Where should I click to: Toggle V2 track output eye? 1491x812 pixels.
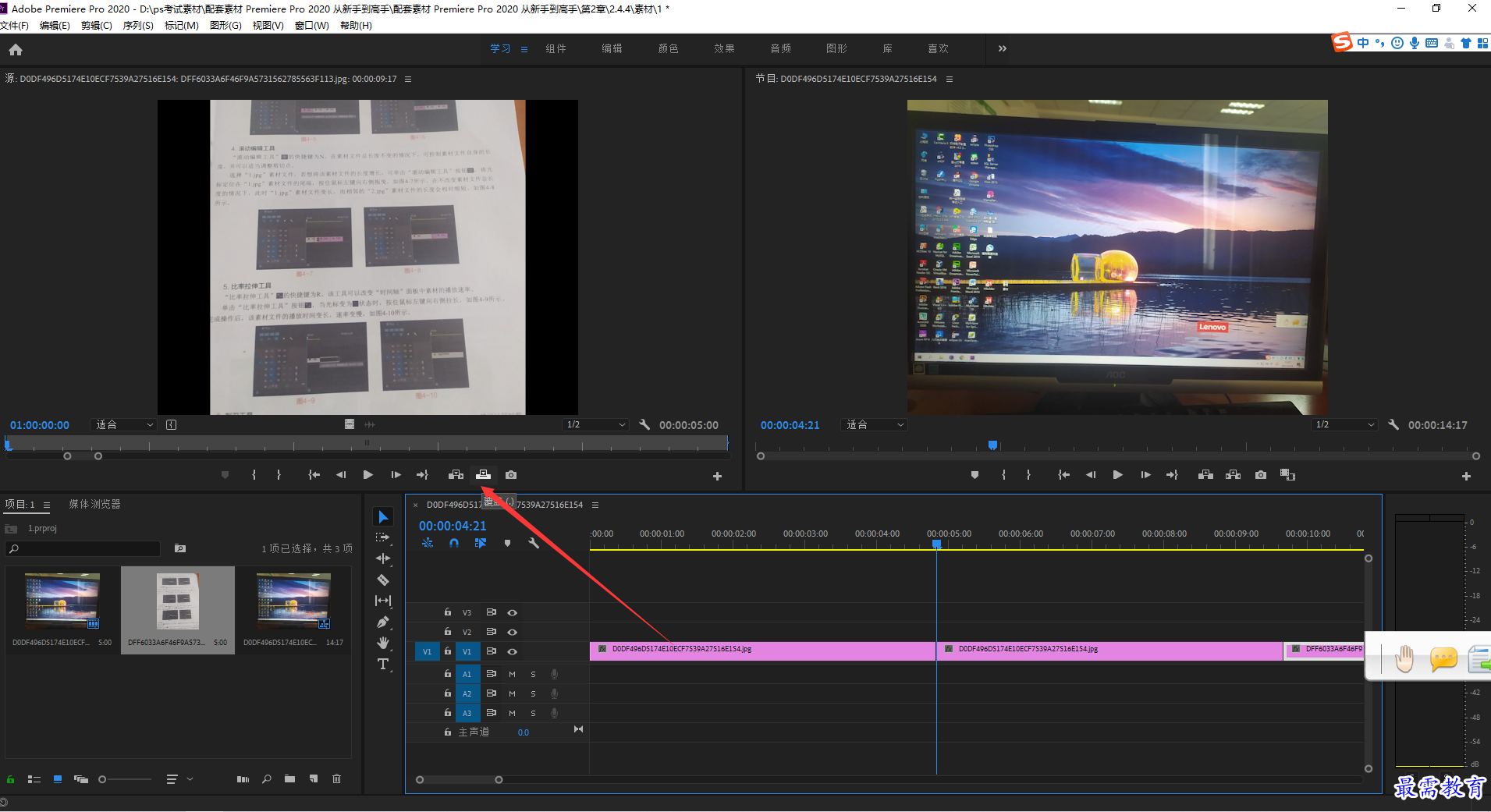pos(513,632)
